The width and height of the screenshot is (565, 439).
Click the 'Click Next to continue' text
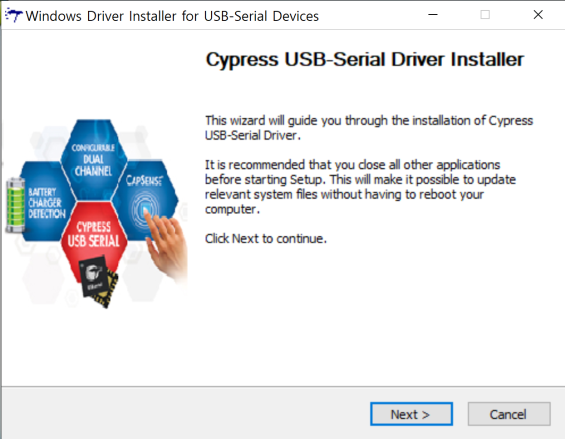(x=266, y=239)
